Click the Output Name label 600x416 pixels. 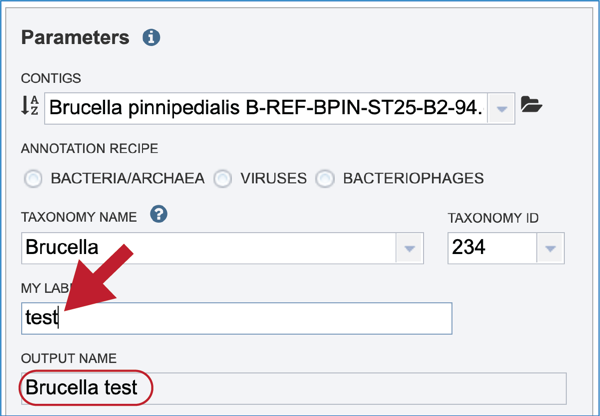[x=69, y=359]
